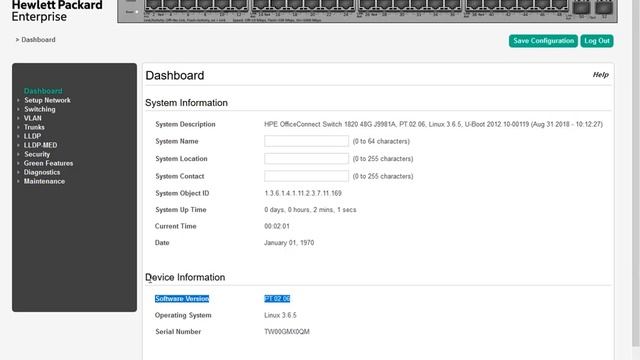Open the Security menu item
Screen dimensions: 640x360
click(37, 154)
